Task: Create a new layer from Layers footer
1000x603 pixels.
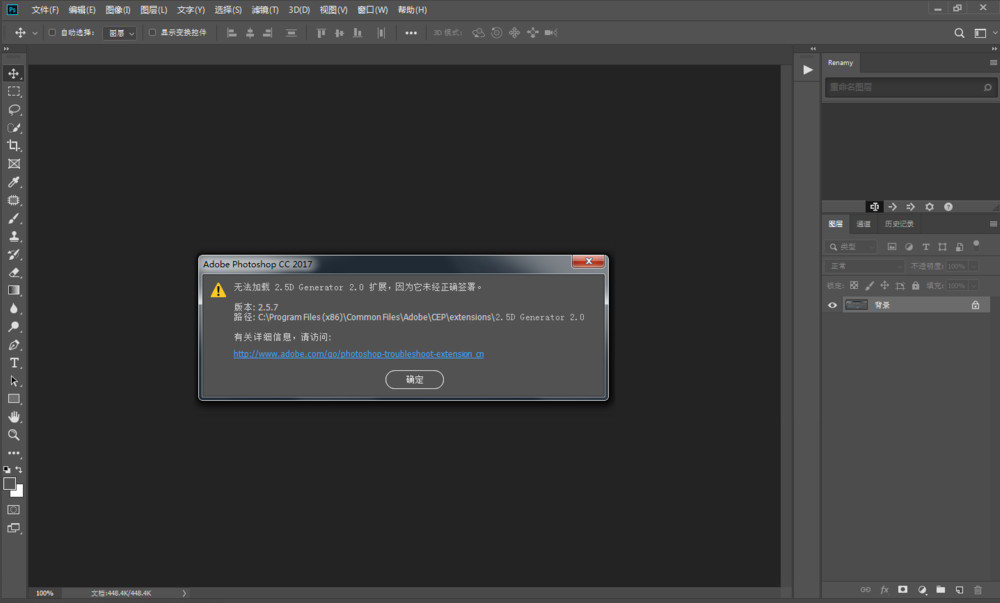Action: click(958, 590)
